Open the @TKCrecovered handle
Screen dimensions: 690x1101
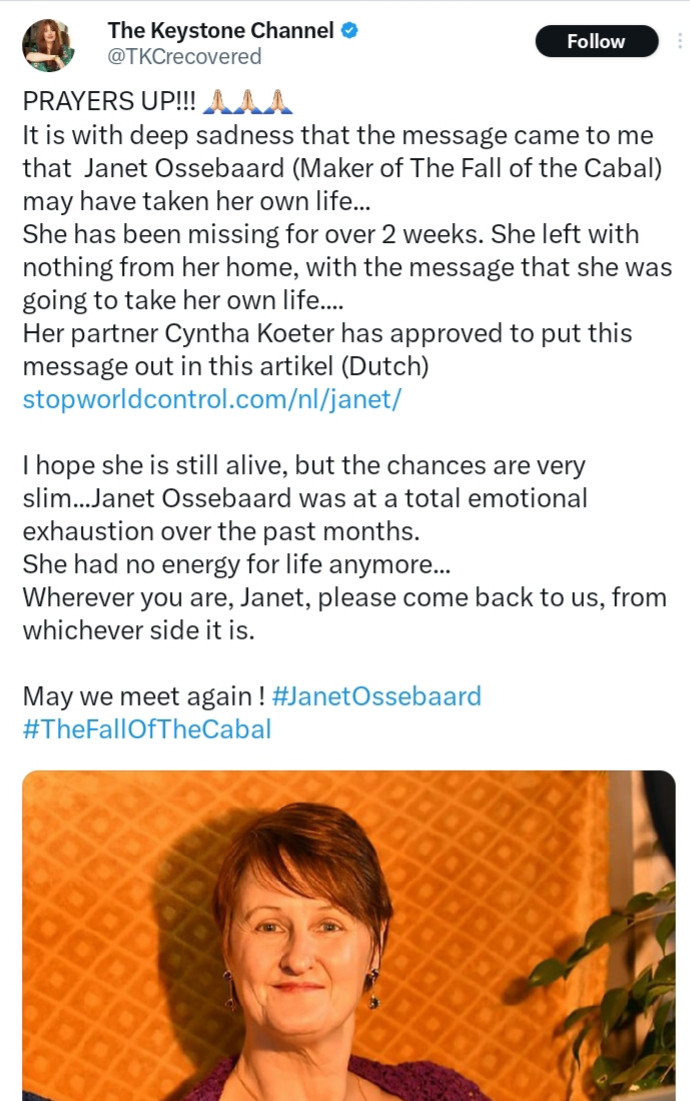[x=184, y=56]
